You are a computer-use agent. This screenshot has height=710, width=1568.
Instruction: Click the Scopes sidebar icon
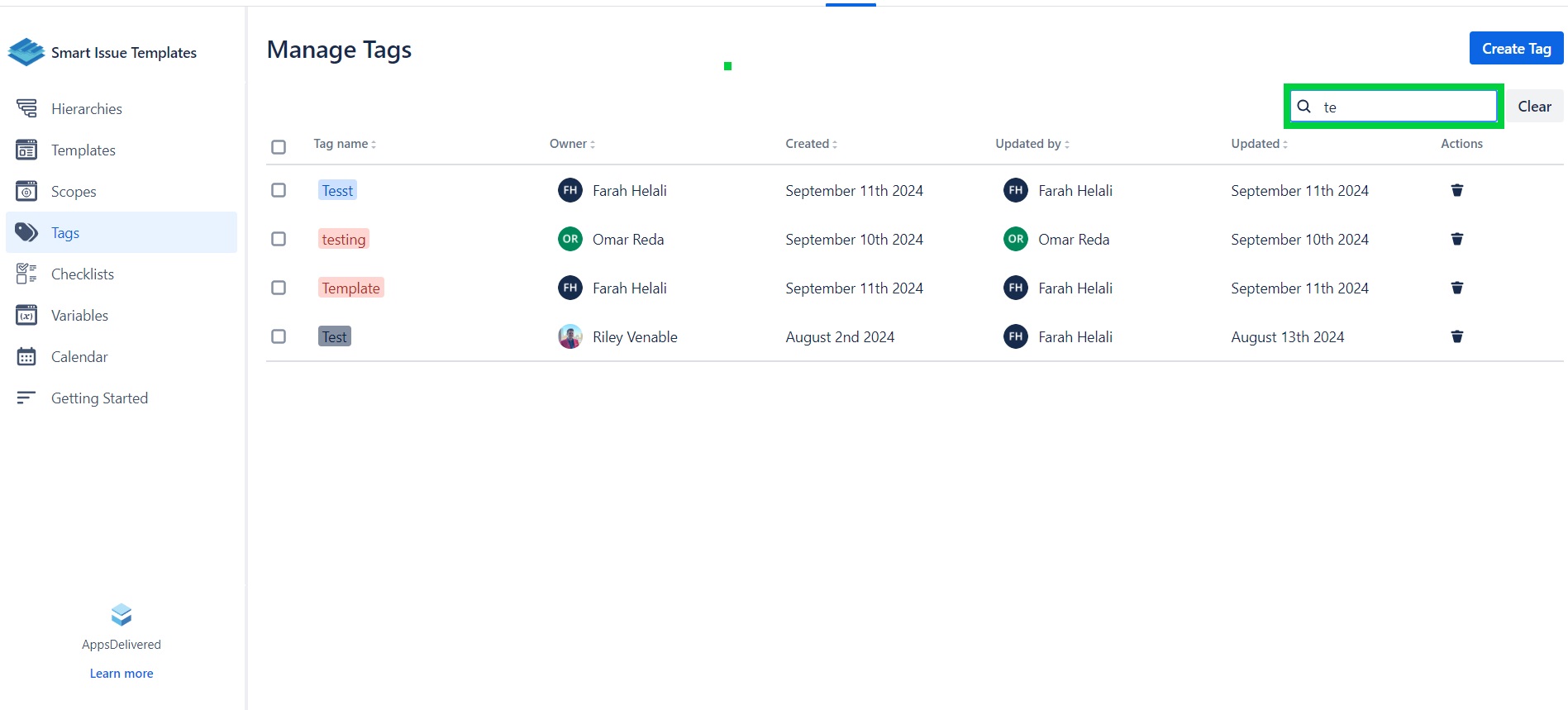26,191
